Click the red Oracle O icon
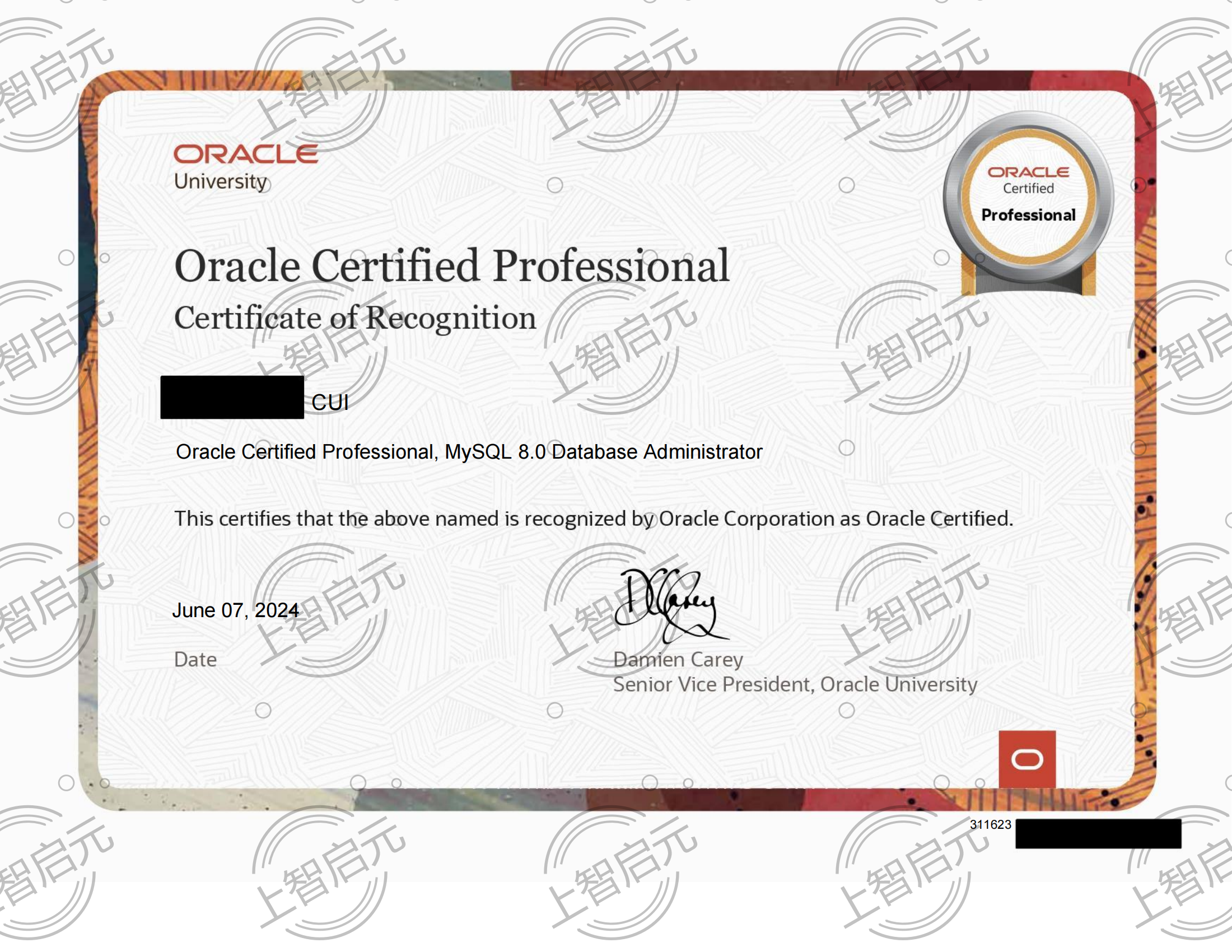1232x952 pixels. point(1027,759)
